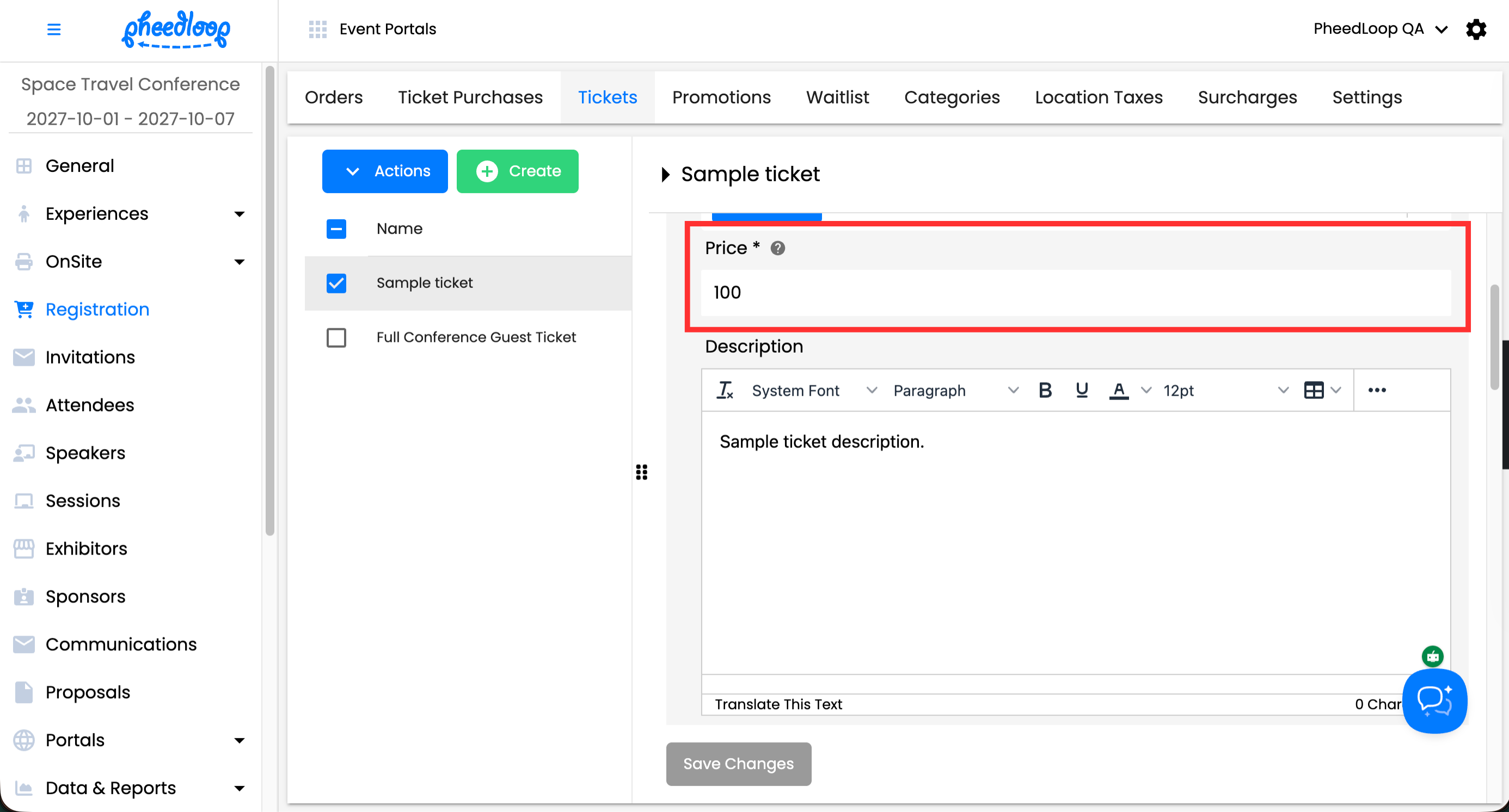This screenshot has height=812, width=1509.
Task: Open the settings gear icon
Action: click(1476, 29)
